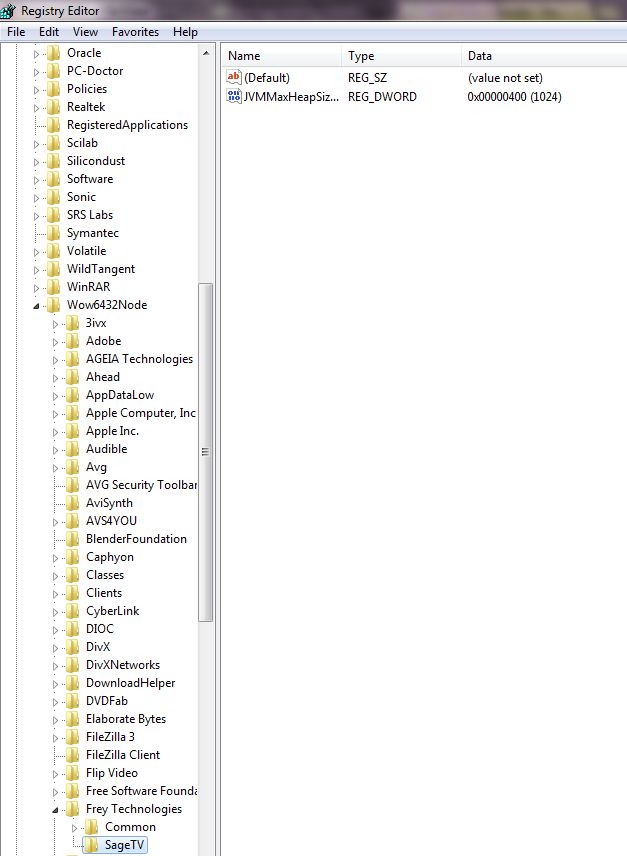Click the AviSynth folder icon
This screenshot has width=627, height=856.
[73, 503]
